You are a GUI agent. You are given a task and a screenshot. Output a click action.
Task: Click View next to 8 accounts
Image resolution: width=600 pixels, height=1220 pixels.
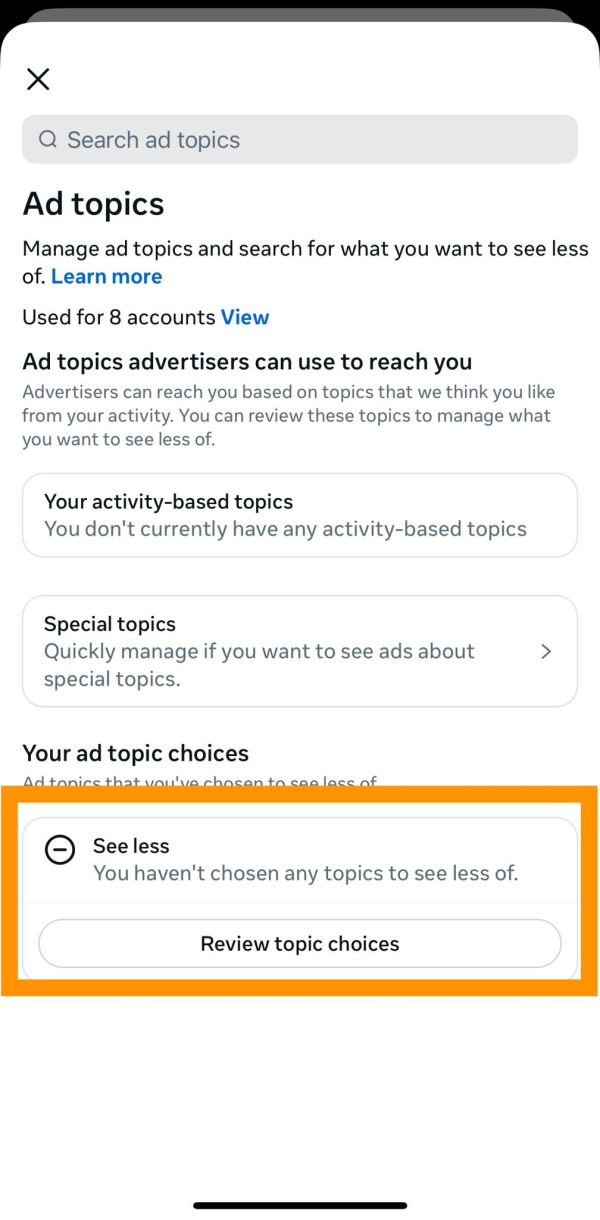pos(245,318)
